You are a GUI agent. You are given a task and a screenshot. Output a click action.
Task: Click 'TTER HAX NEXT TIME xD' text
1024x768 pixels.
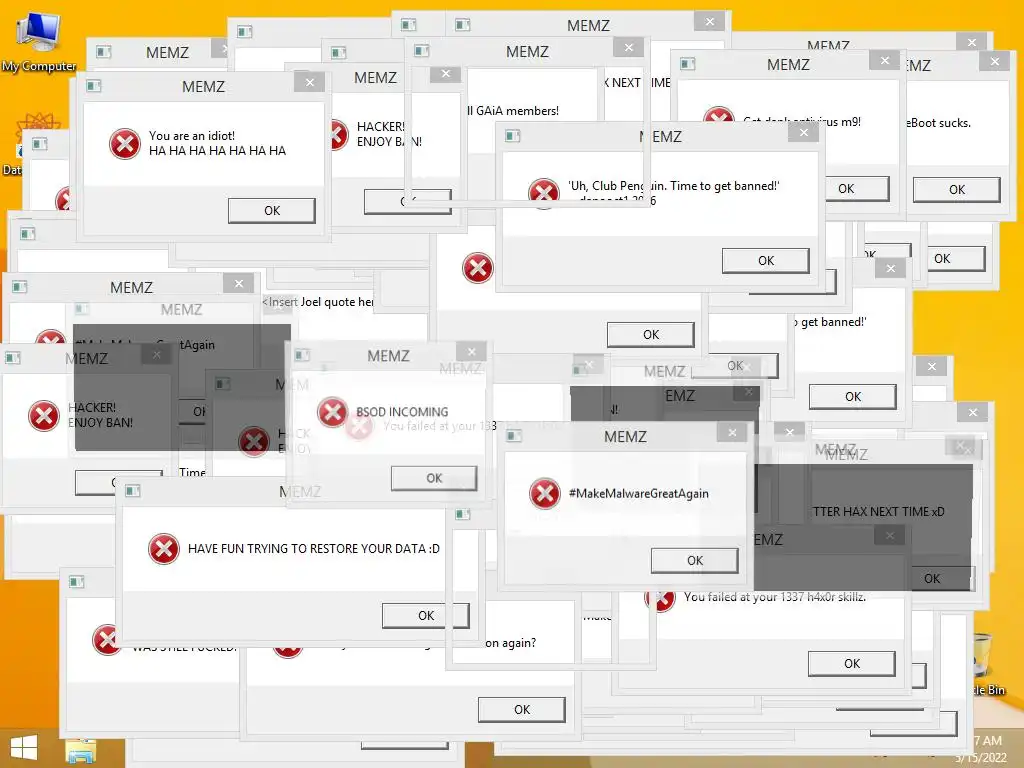point(879,512)
